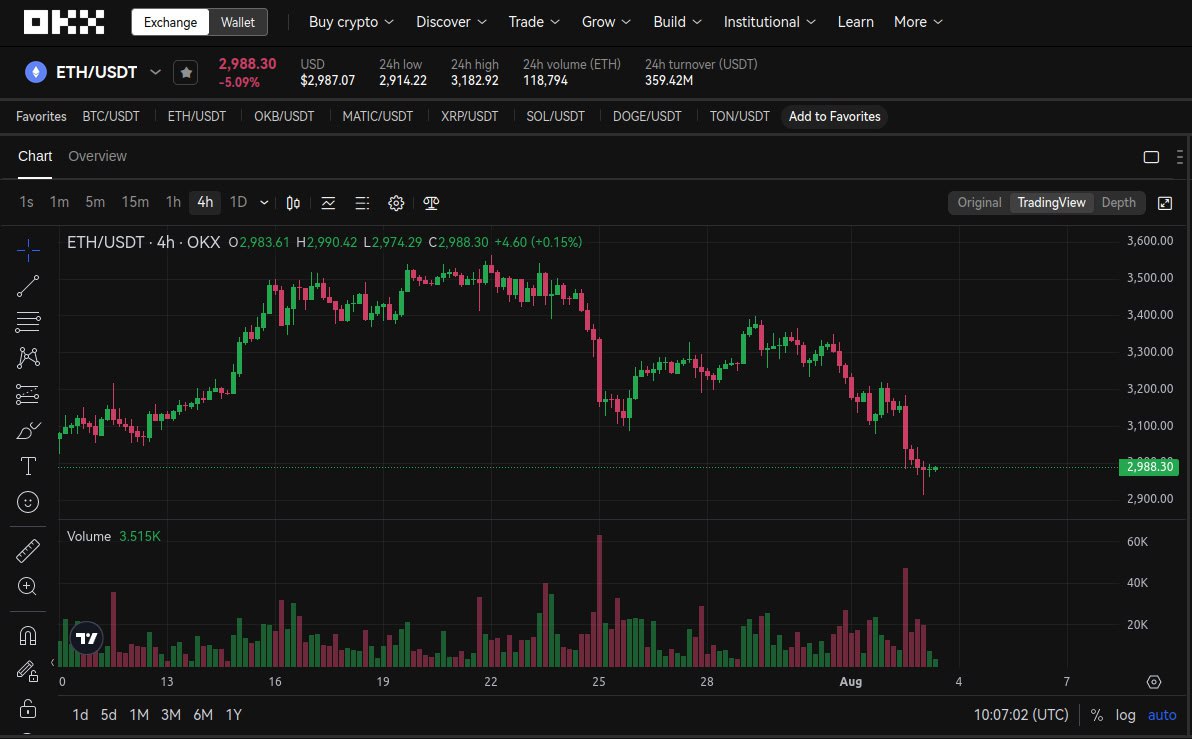
Task: Open the Learn page
Action: tap(855, 22)
